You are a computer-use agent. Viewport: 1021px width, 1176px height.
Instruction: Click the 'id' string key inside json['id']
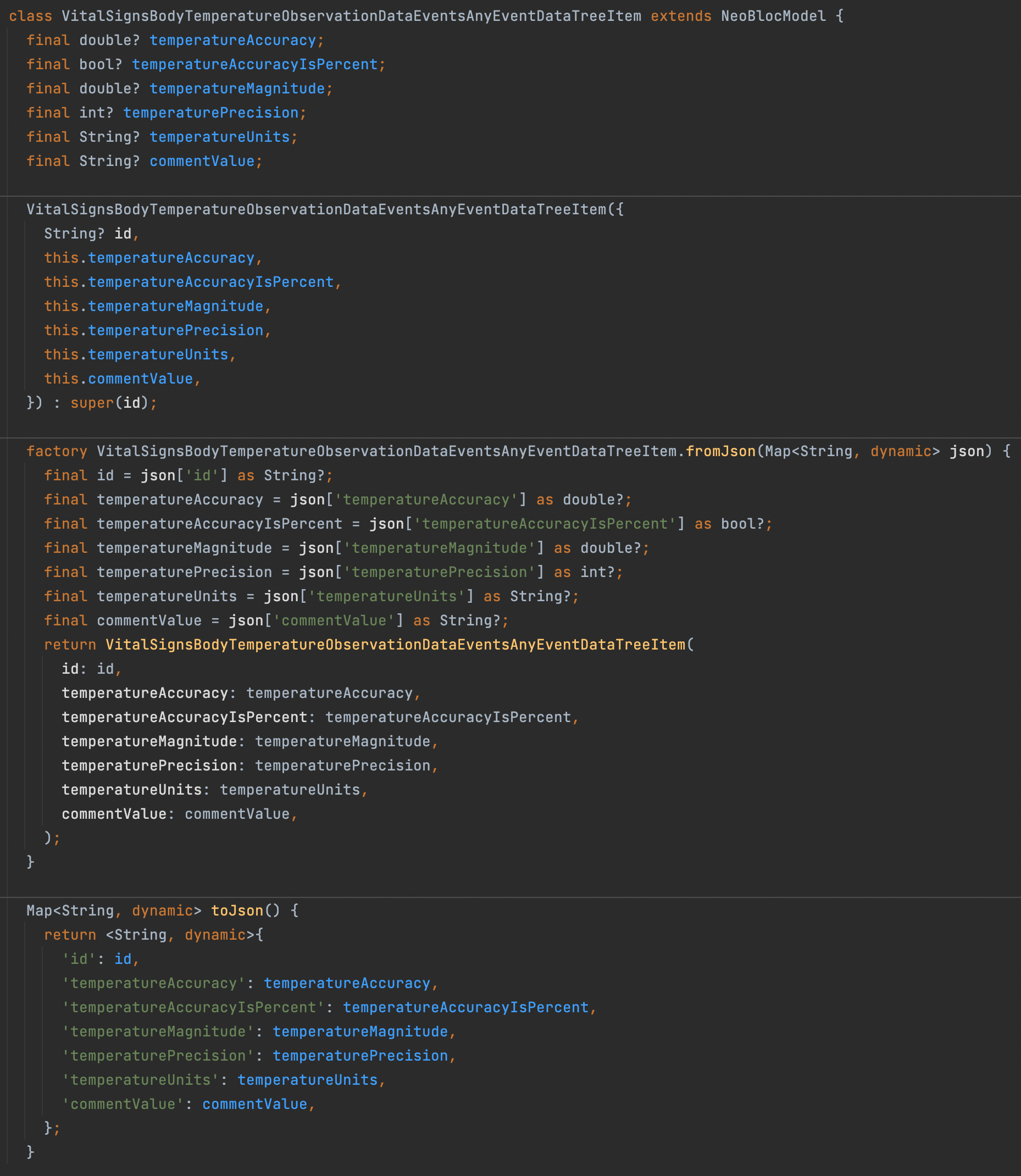(202, 476)
